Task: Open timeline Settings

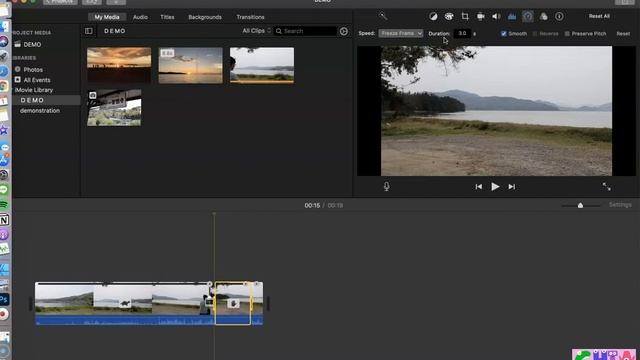Action: pyautogui.click(x=620, y=205)
